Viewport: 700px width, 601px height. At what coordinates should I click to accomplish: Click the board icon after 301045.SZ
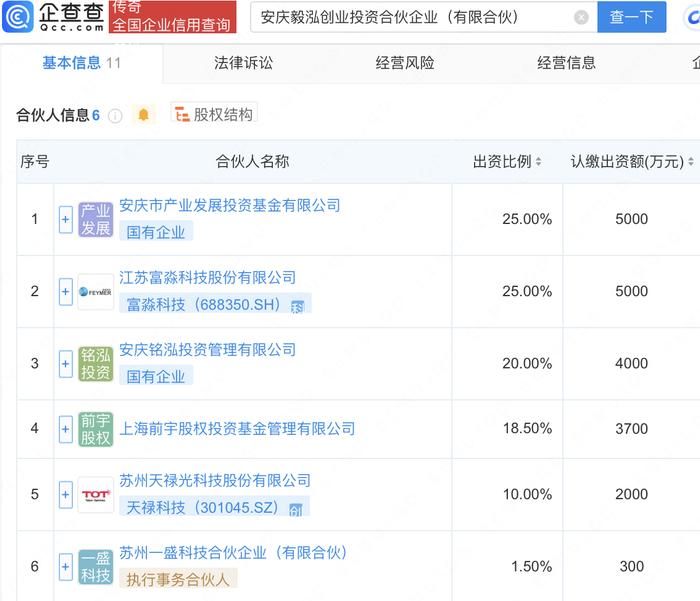[x=296, y=509]
